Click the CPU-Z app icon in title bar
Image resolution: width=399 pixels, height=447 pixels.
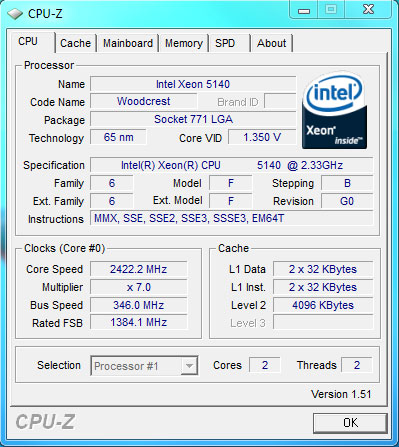click(x=15, y=14)
